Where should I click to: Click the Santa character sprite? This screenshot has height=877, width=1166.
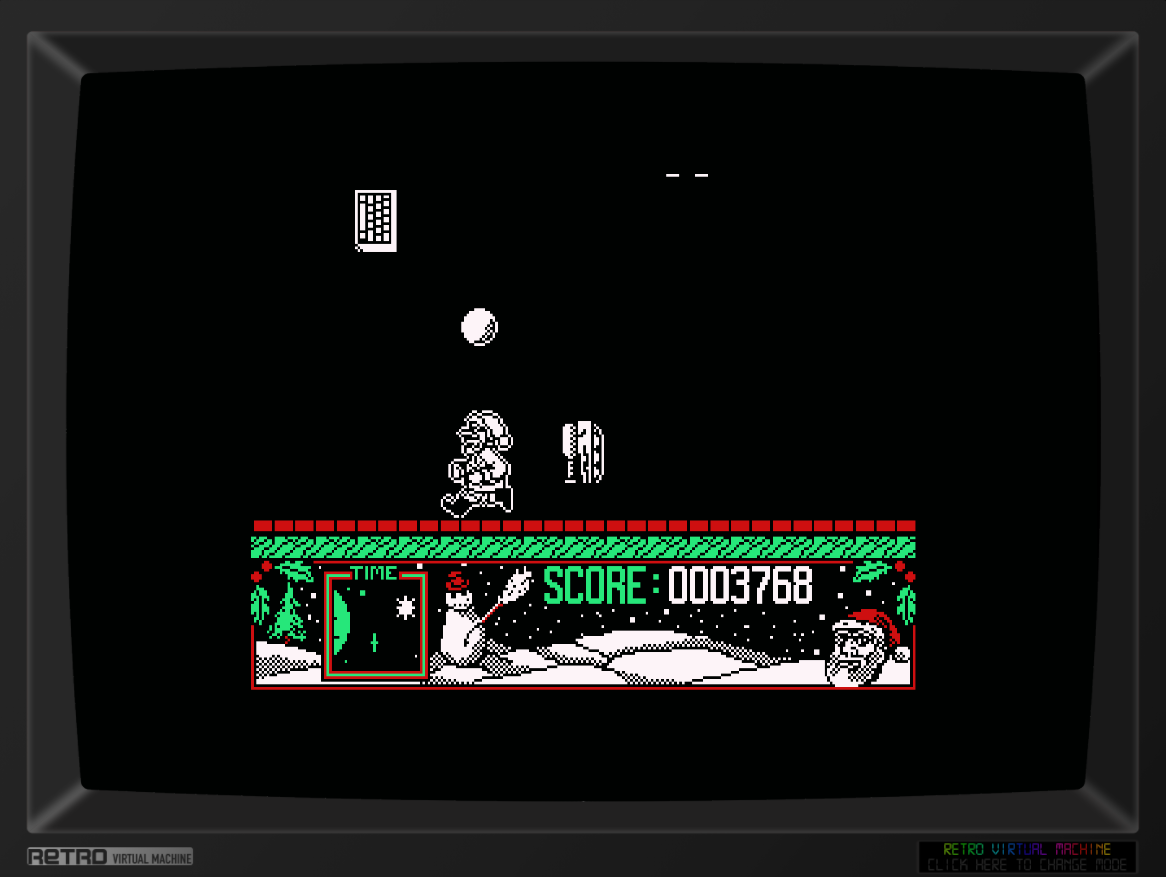[x=478, y=463]
